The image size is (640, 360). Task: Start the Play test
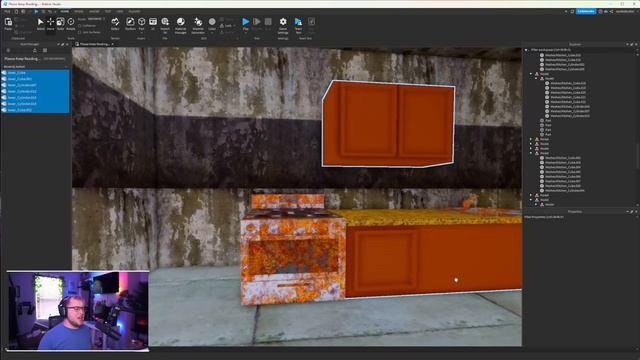(245, 22)
